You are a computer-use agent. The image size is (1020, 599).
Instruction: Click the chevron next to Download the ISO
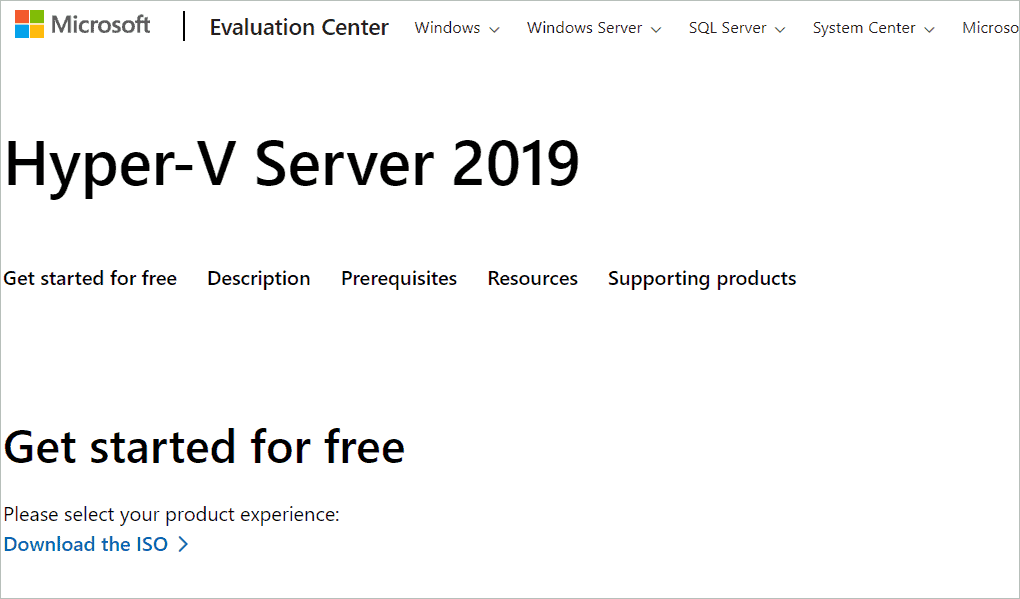point(183,544)
